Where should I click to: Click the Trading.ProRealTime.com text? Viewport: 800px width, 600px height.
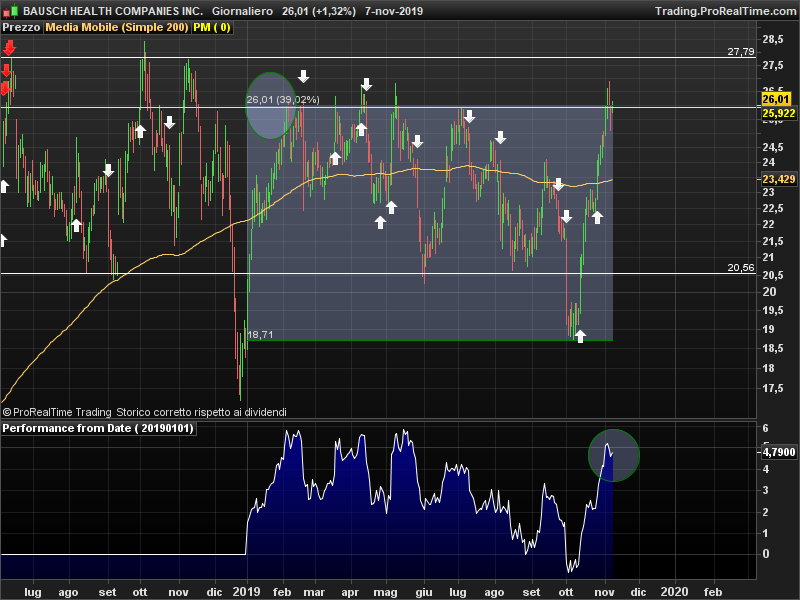(725, 11)
